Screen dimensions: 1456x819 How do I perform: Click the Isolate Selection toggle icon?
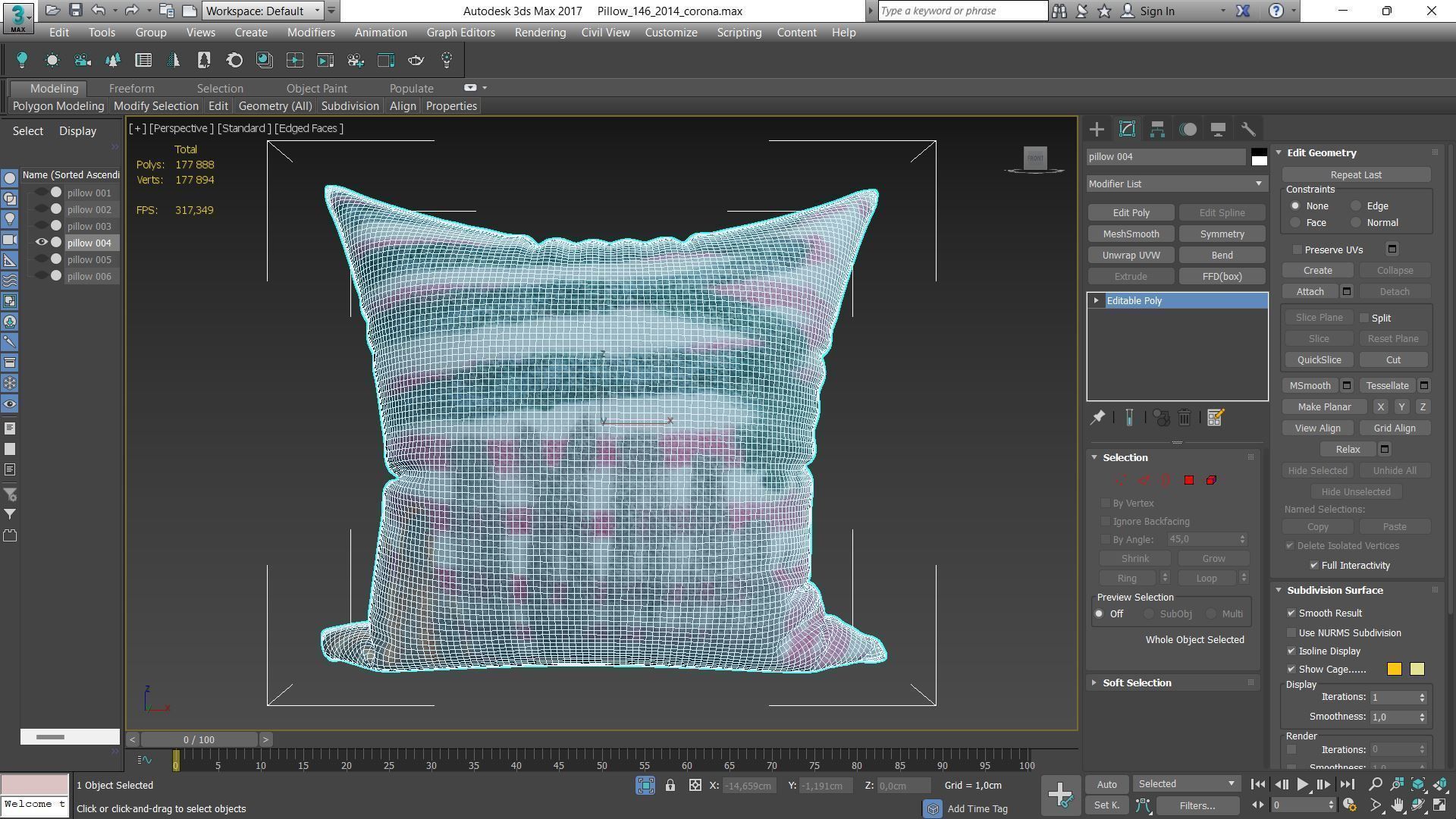[x=645, y=786]
